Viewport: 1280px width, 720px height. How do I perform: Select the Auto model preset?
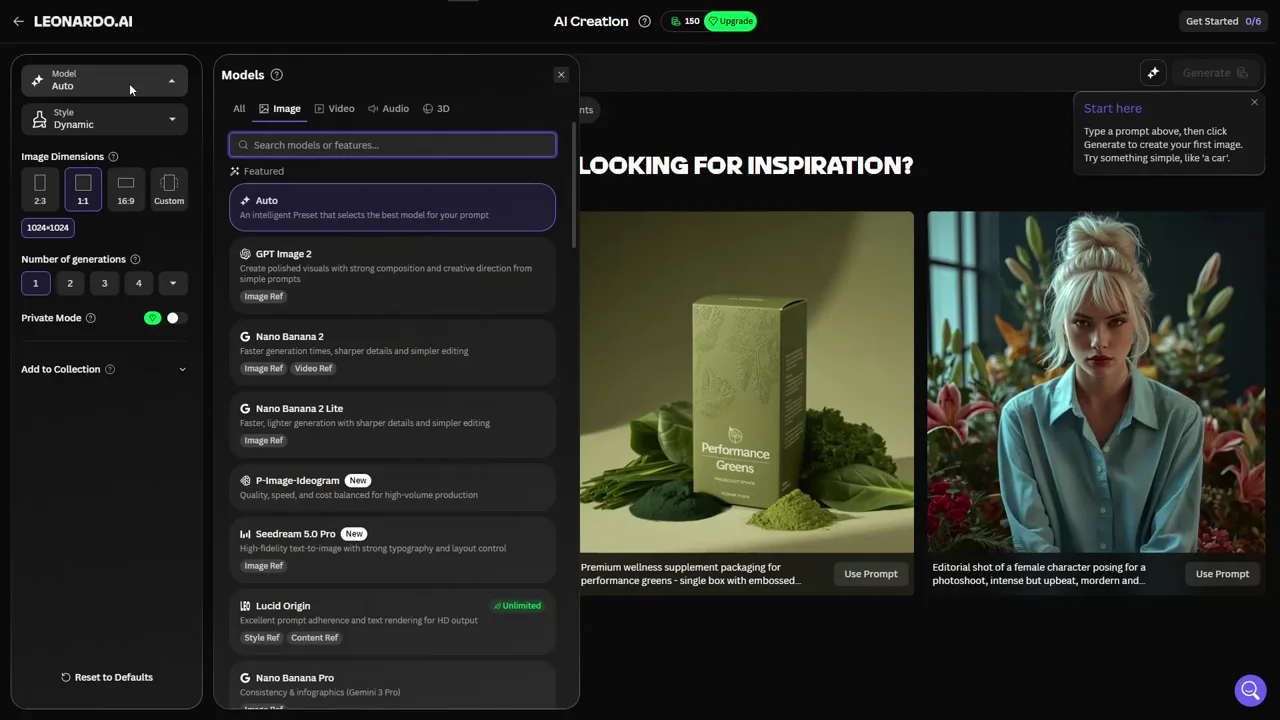[x=392, y=207]
